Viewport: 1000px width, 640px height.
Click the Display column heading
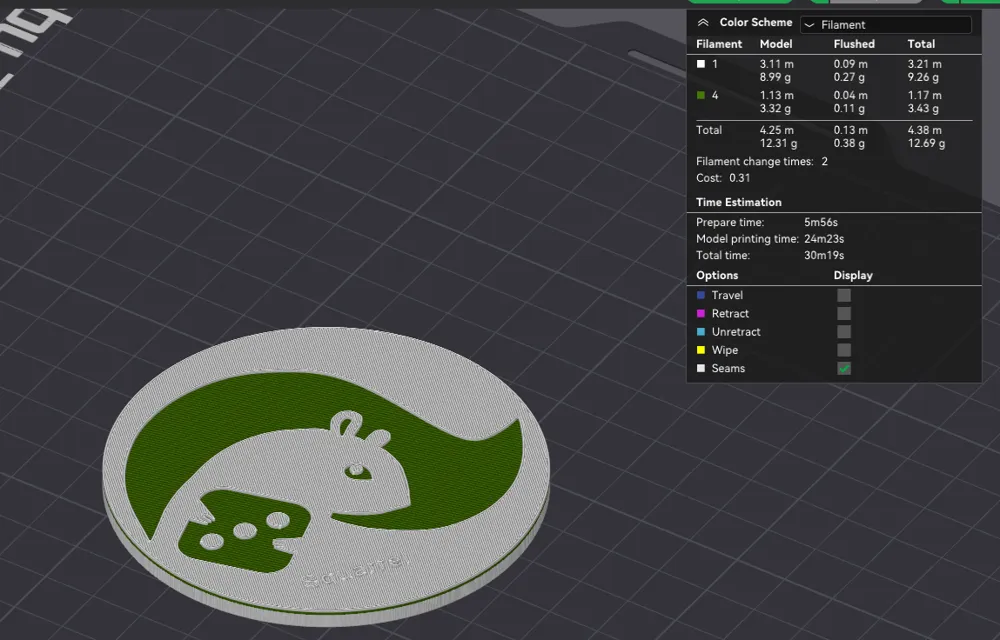853,275
